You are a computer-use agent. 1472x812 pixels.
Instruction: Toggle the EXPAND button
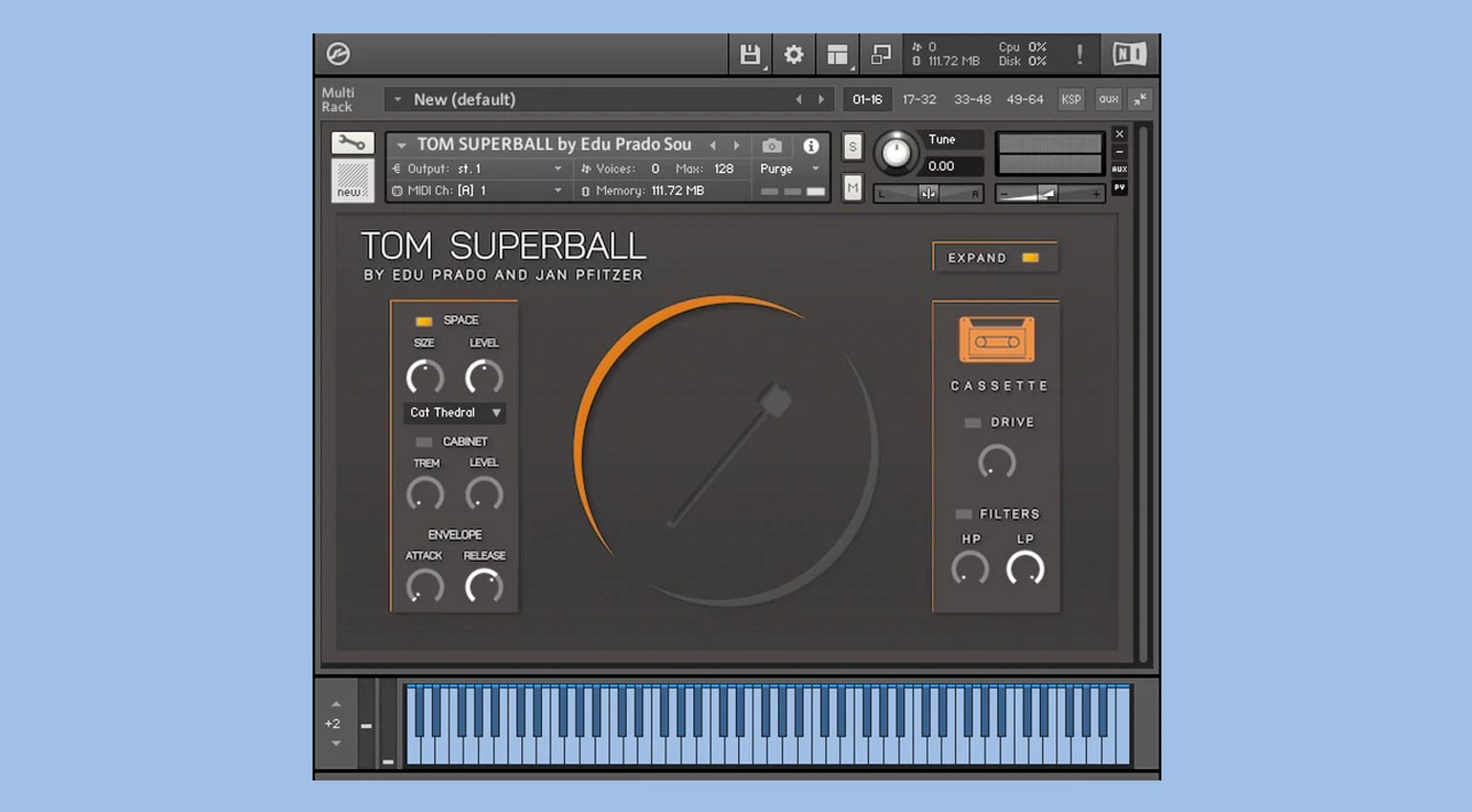tap(995, 257)
